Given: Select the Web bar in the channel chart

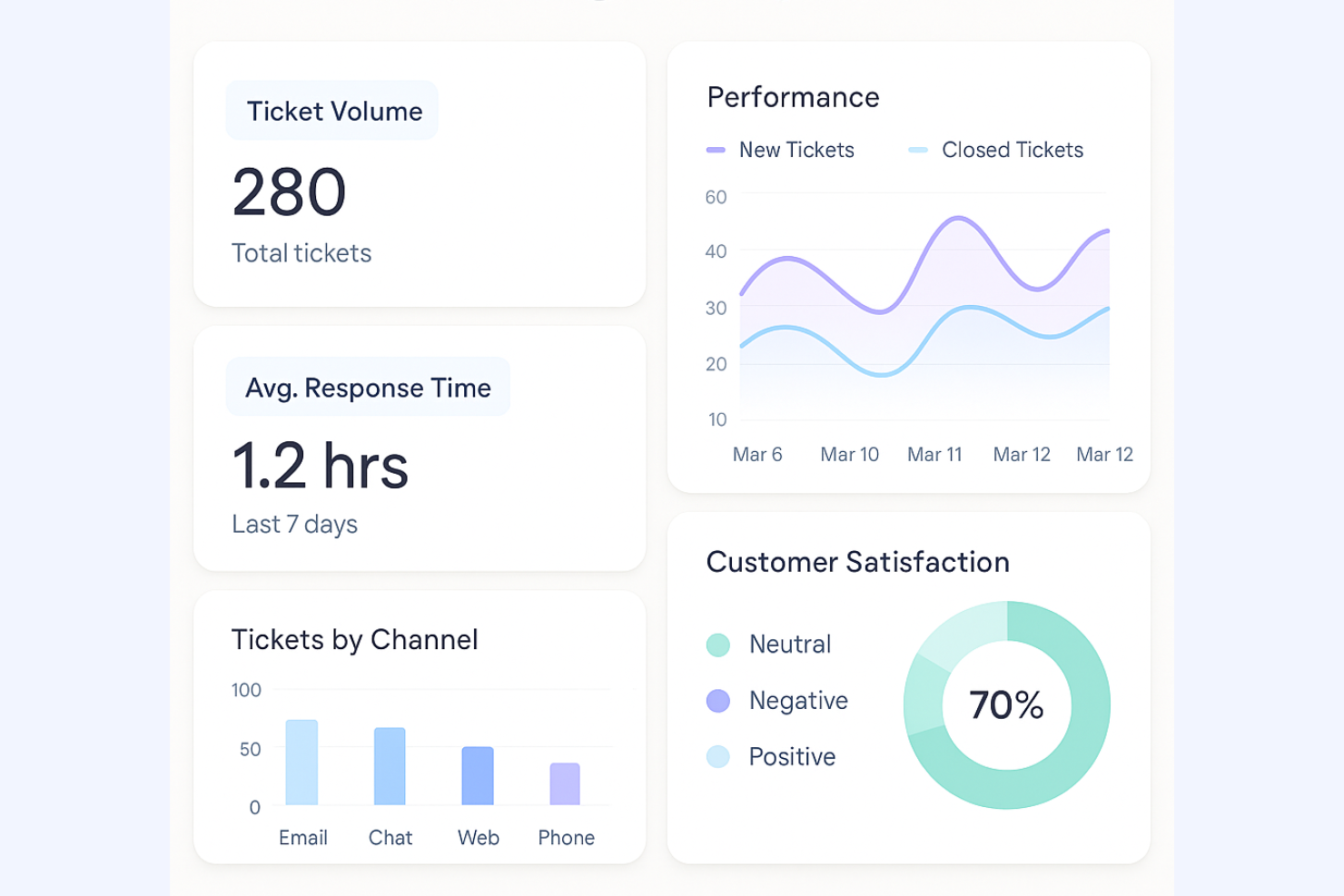Looking at the screenshot, I should (x=478, y=776).
